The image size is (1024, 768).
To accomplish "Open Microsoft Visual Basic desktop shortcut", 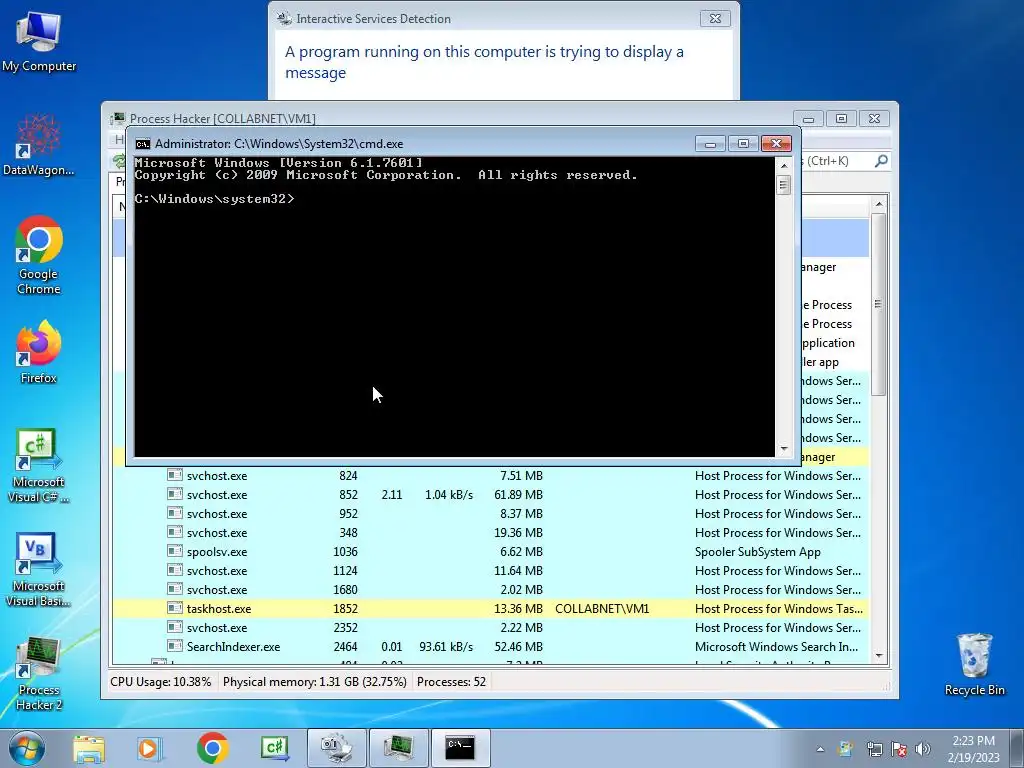I will [39, 570].
